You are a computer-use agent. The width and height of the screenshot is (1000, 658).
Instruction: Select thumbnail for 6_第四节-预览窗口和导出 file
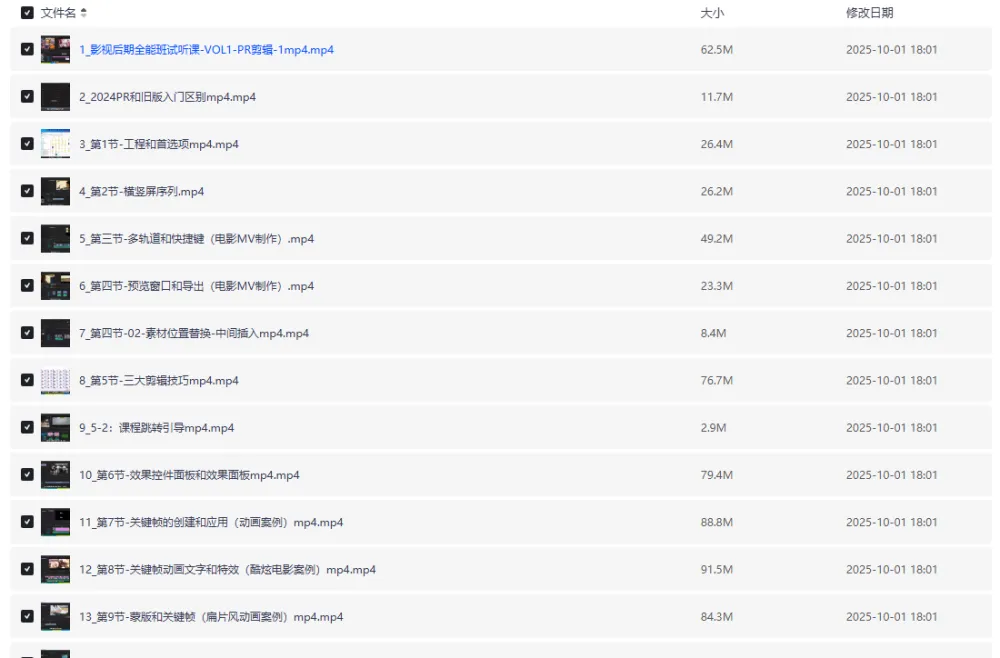[x=55, y=286]
